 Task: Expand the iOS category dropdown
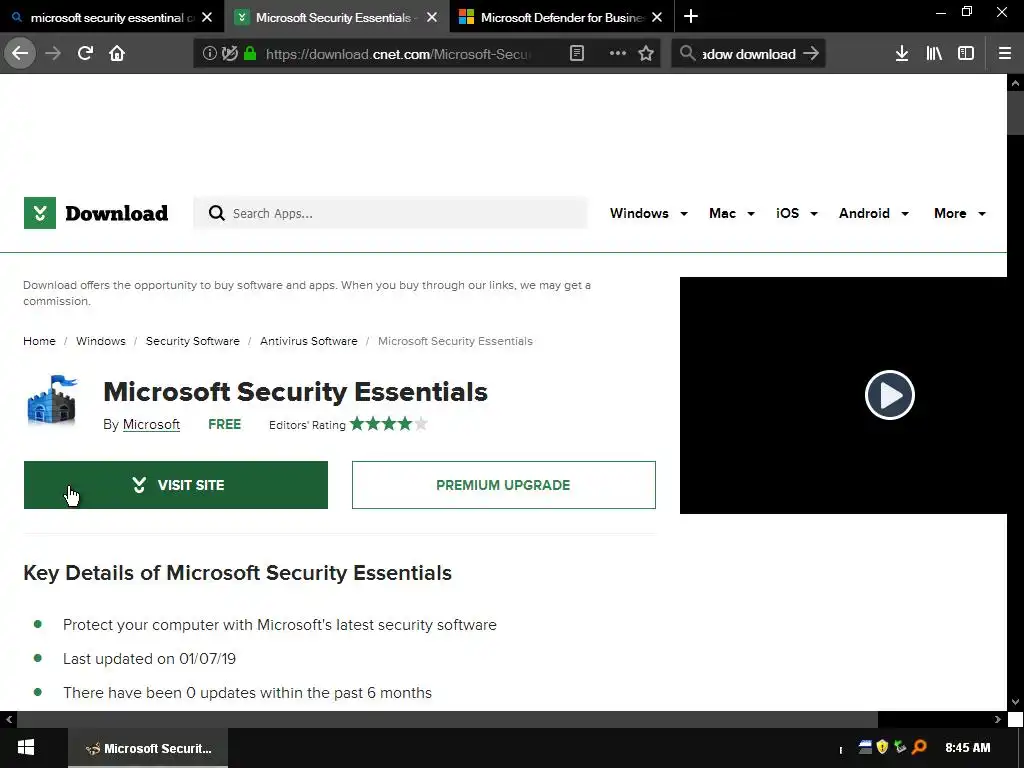[797, 214]
